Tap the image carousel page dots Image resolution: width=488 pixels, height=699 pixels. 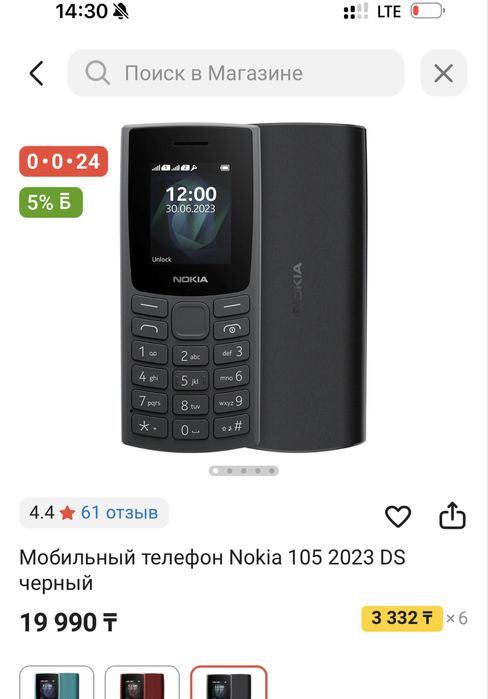(244, 471)
